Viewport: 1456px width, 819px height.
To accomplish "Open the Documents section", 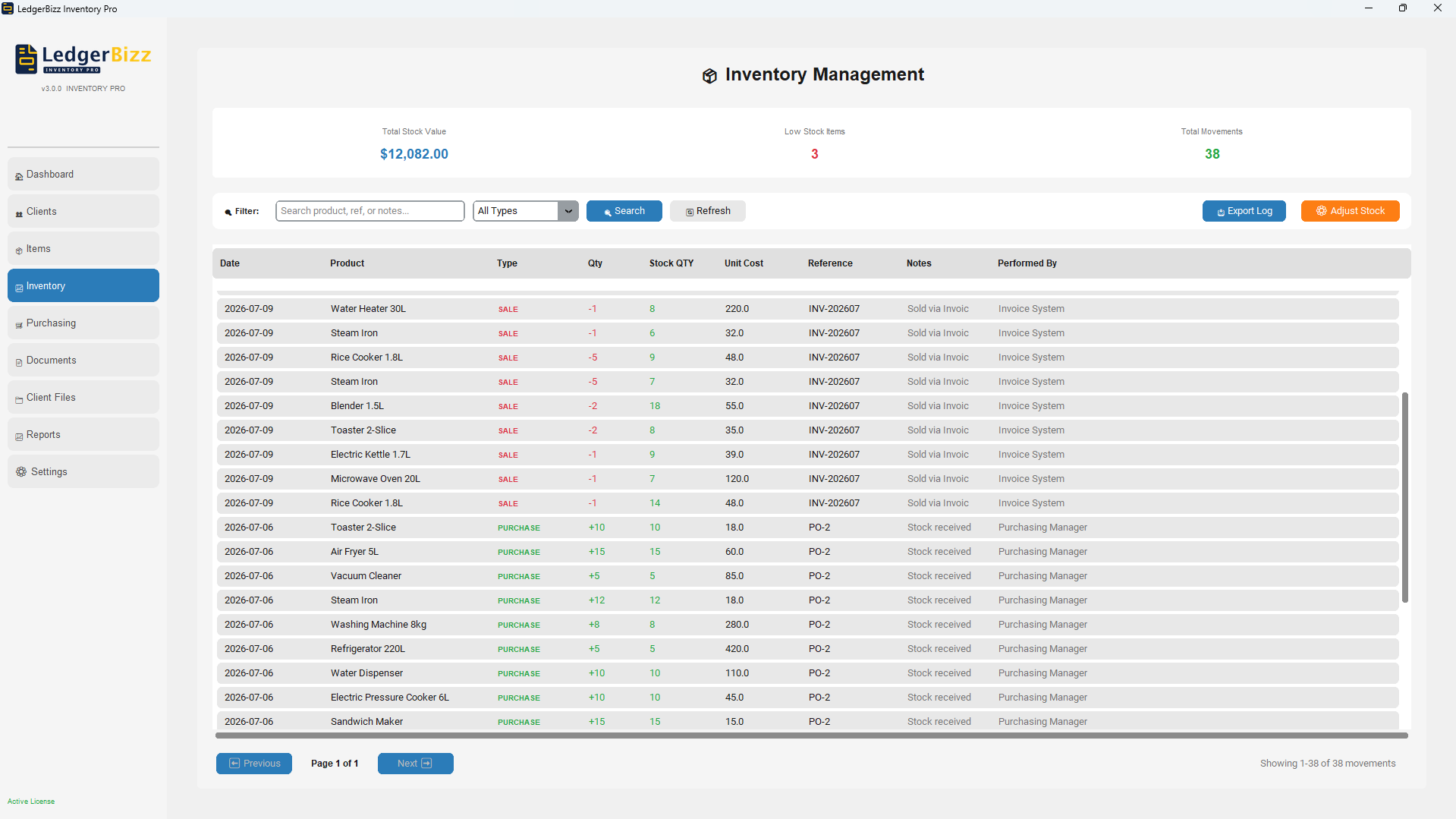I will tap(83, 361).
